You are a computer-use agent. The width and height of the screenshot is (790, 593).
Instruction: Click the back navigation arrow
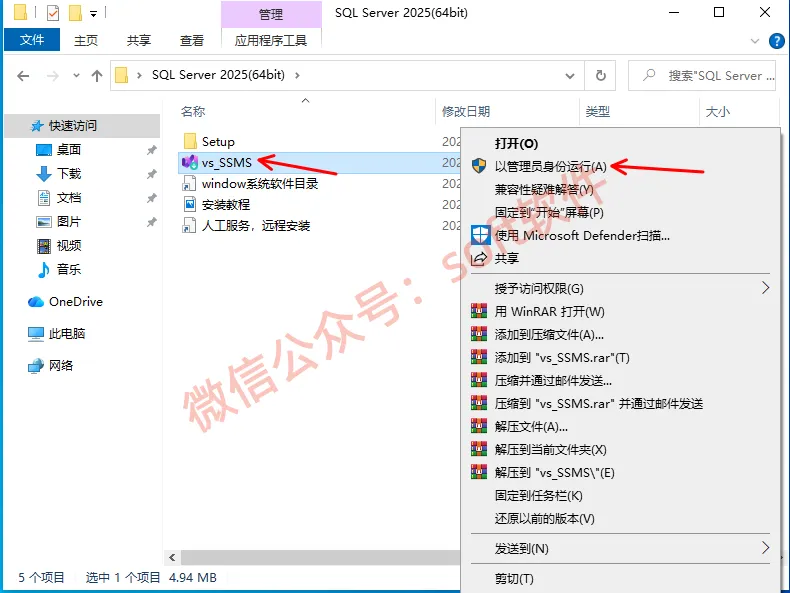(x=23, y=76)
